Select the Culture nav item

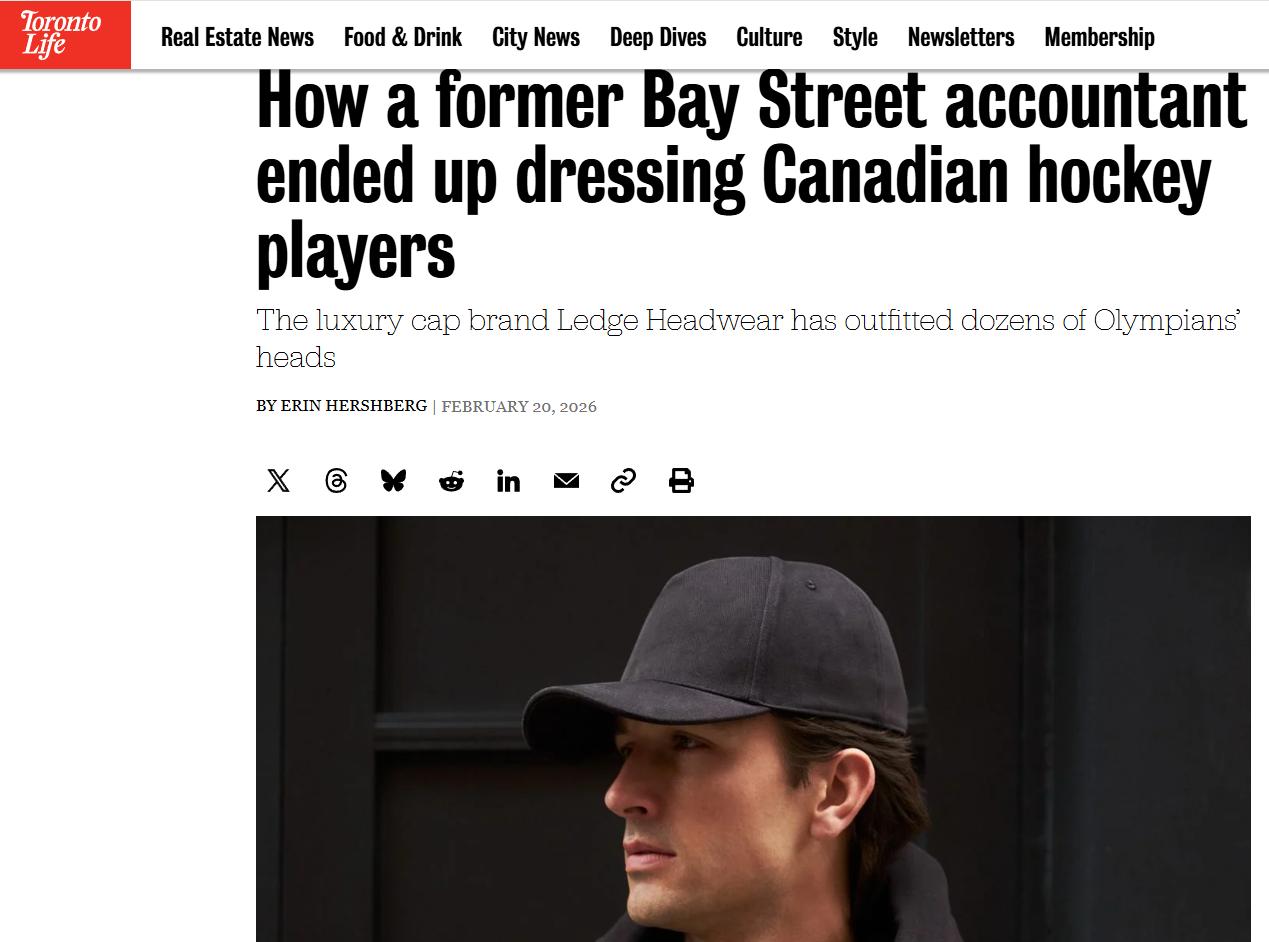tap(769, 38)
